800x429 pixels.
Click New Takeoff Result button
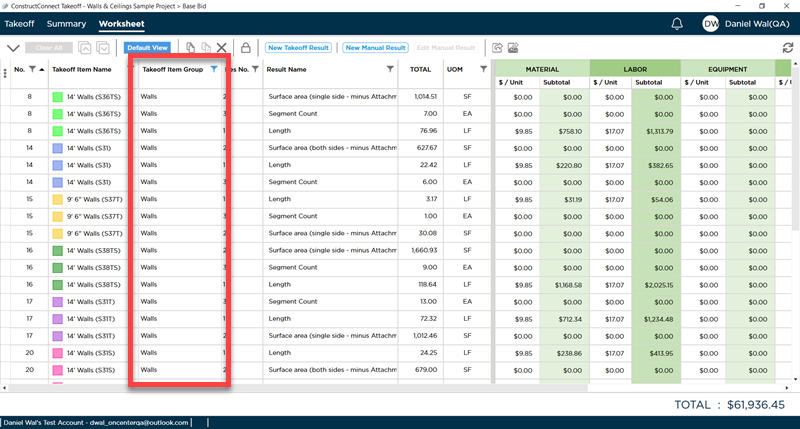point(298,47)
